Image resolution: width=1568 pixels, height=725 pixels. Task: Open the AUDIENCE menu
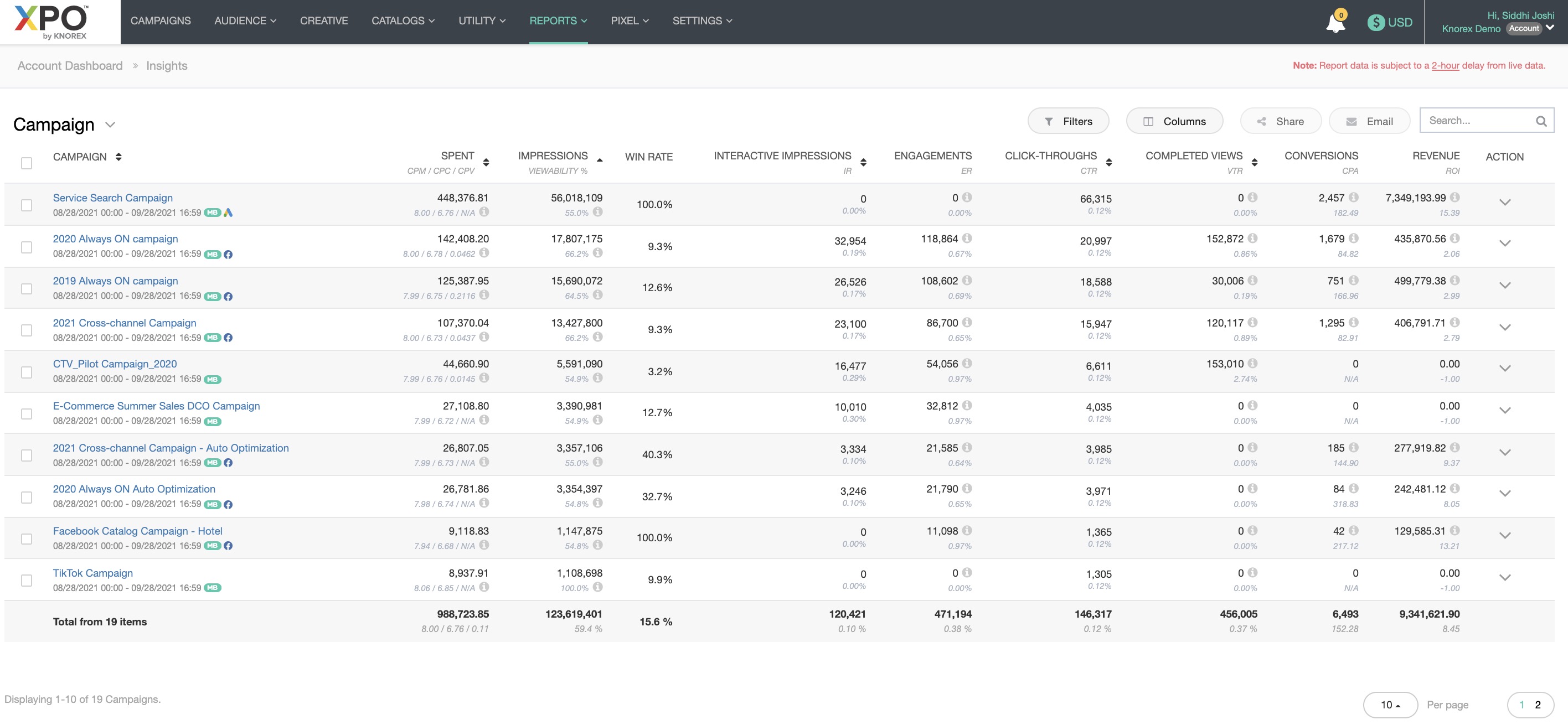245,20
